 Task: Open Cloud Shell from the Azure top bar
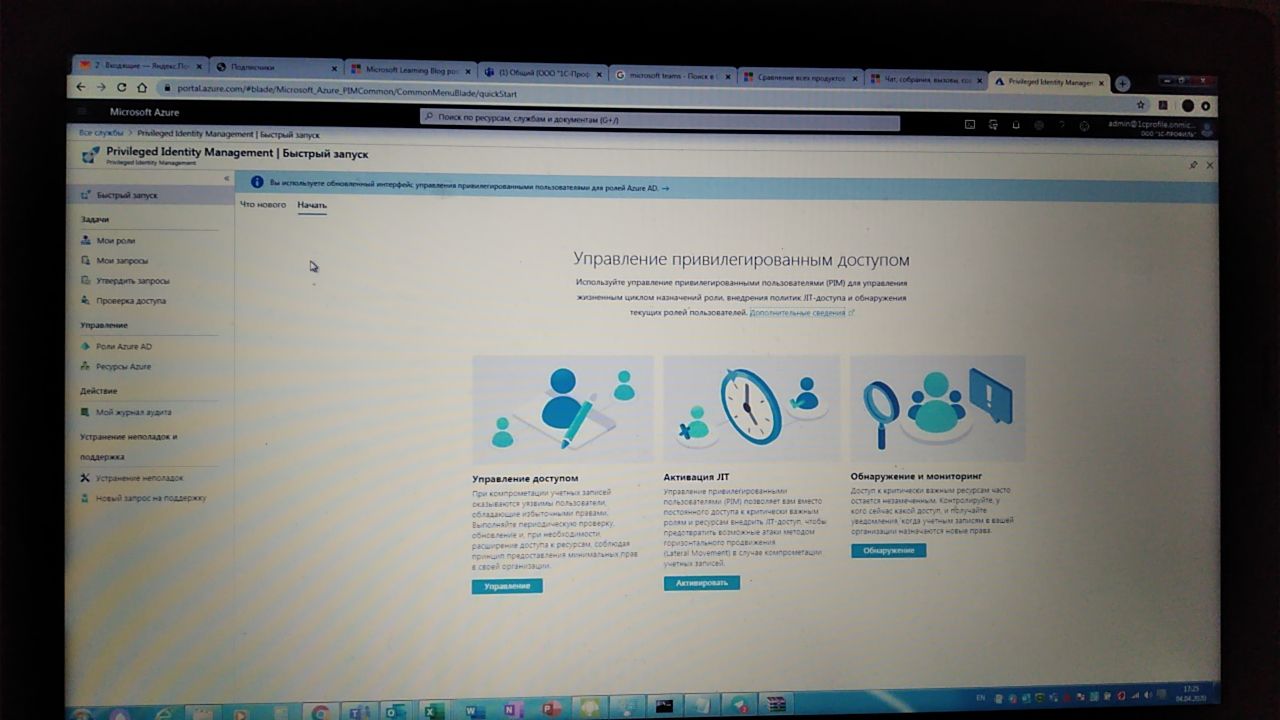(x=969, y=125)
